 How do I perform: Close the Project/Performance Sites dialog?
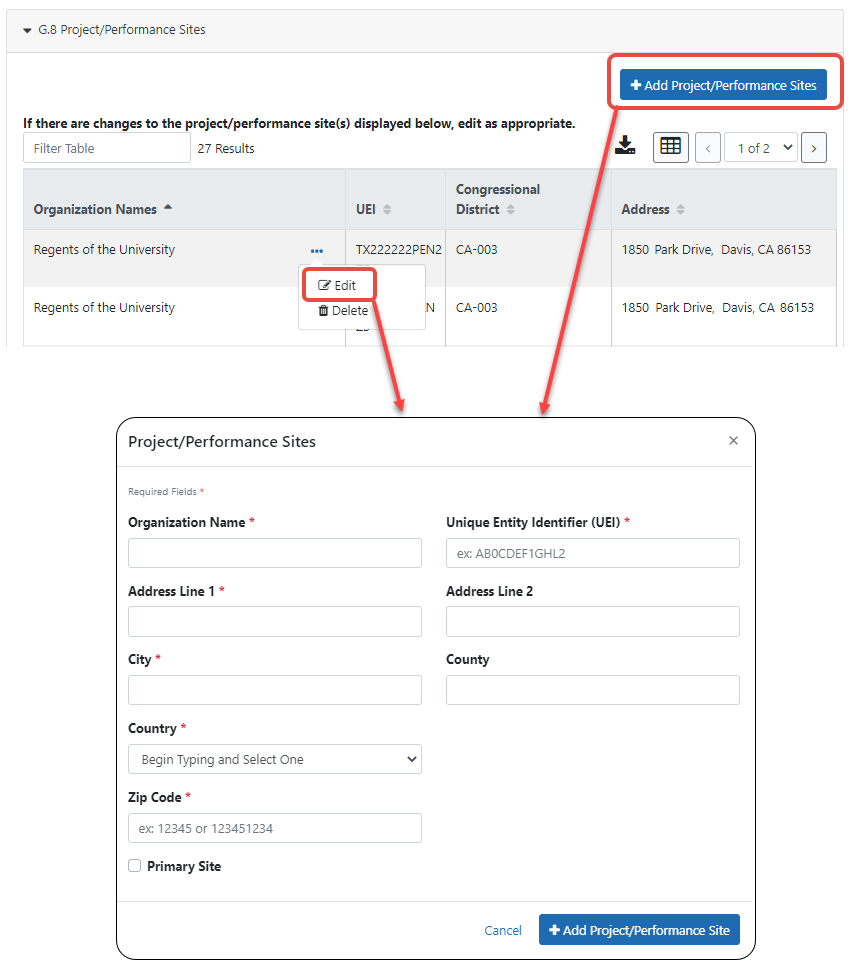coord(734,440)
